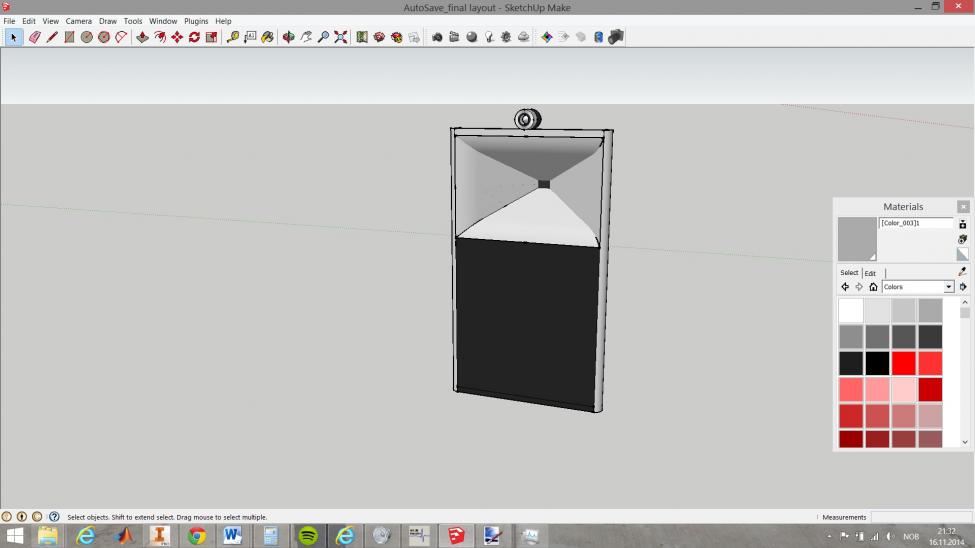Select the arrow Select tool

[x=13, y=37]
